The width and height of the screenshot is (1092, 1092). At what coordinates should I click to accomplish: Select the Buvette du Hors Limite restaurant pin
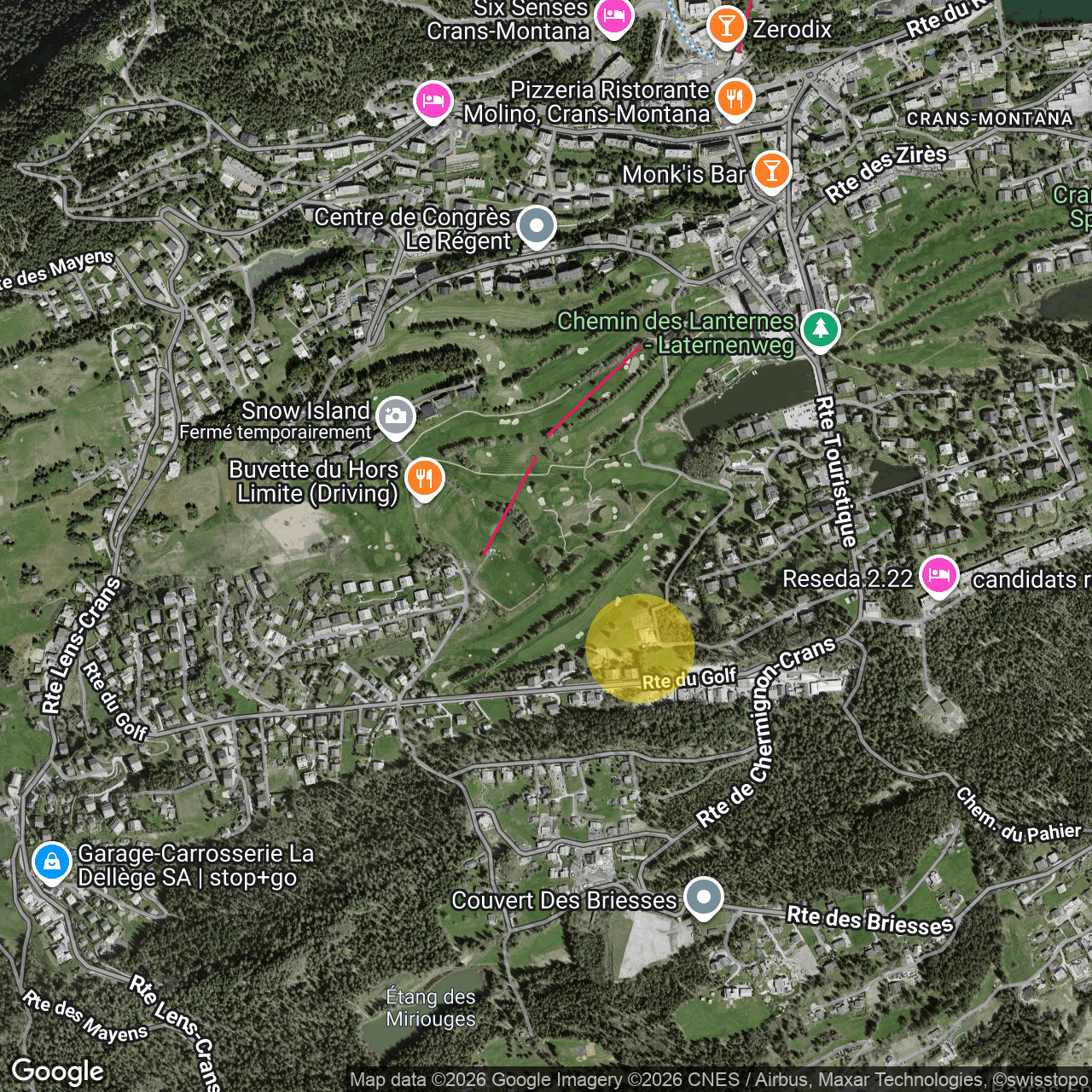pos(424,477)
